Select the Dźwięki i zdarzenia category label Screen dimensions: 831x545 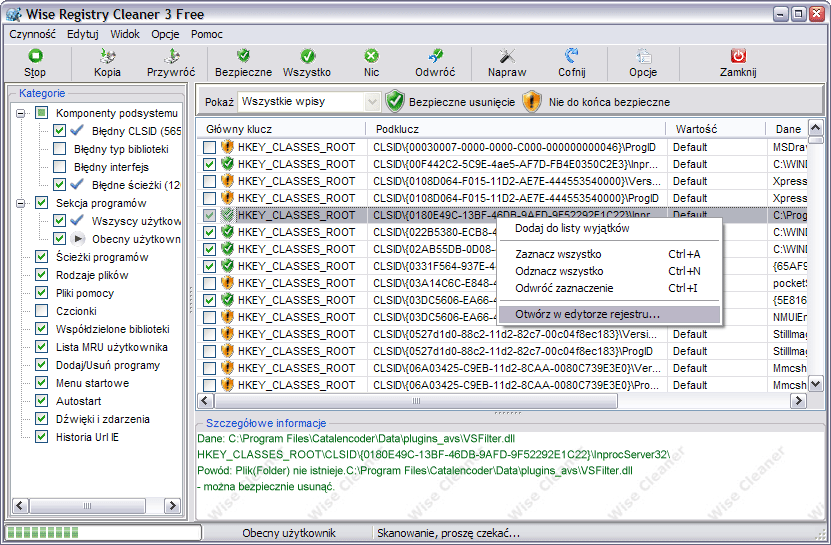click(103, 419)
